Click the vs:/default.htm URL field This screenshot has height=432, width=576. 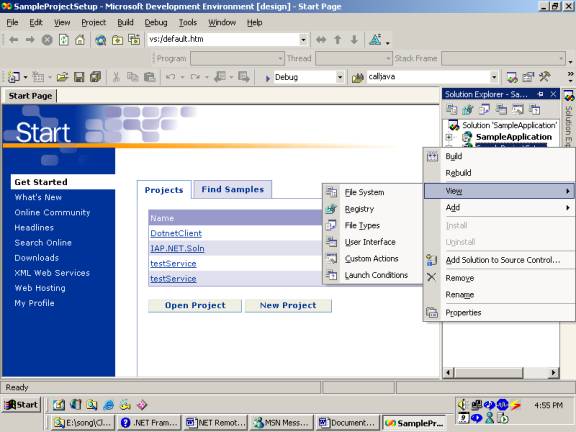click(223, 39)
